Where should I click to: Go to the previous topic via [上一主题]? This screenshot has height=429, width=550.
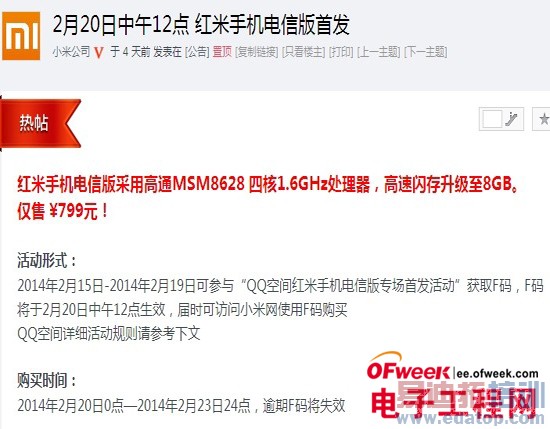point(378,52)
